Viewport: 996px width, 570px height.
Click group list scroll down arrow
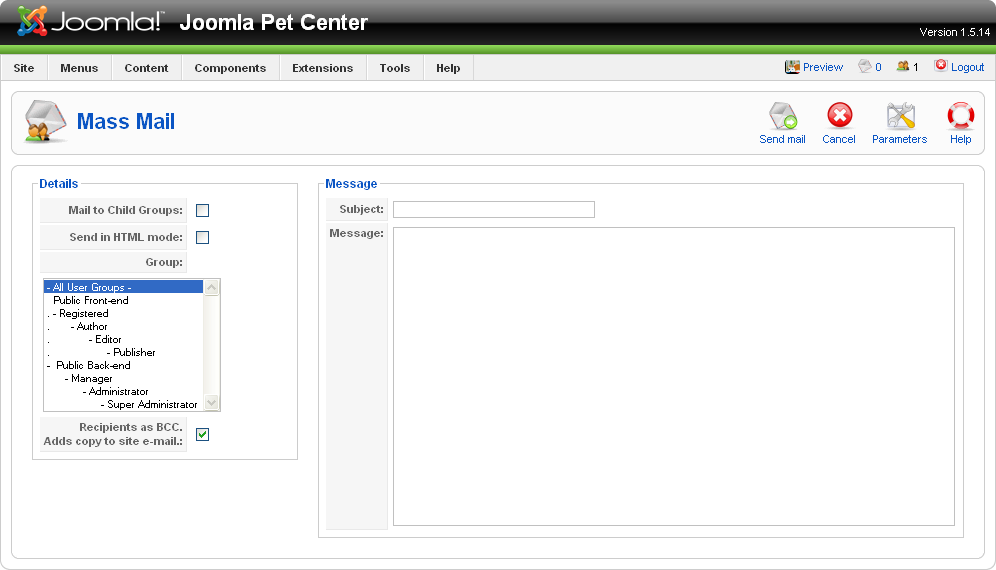point(212,402)
